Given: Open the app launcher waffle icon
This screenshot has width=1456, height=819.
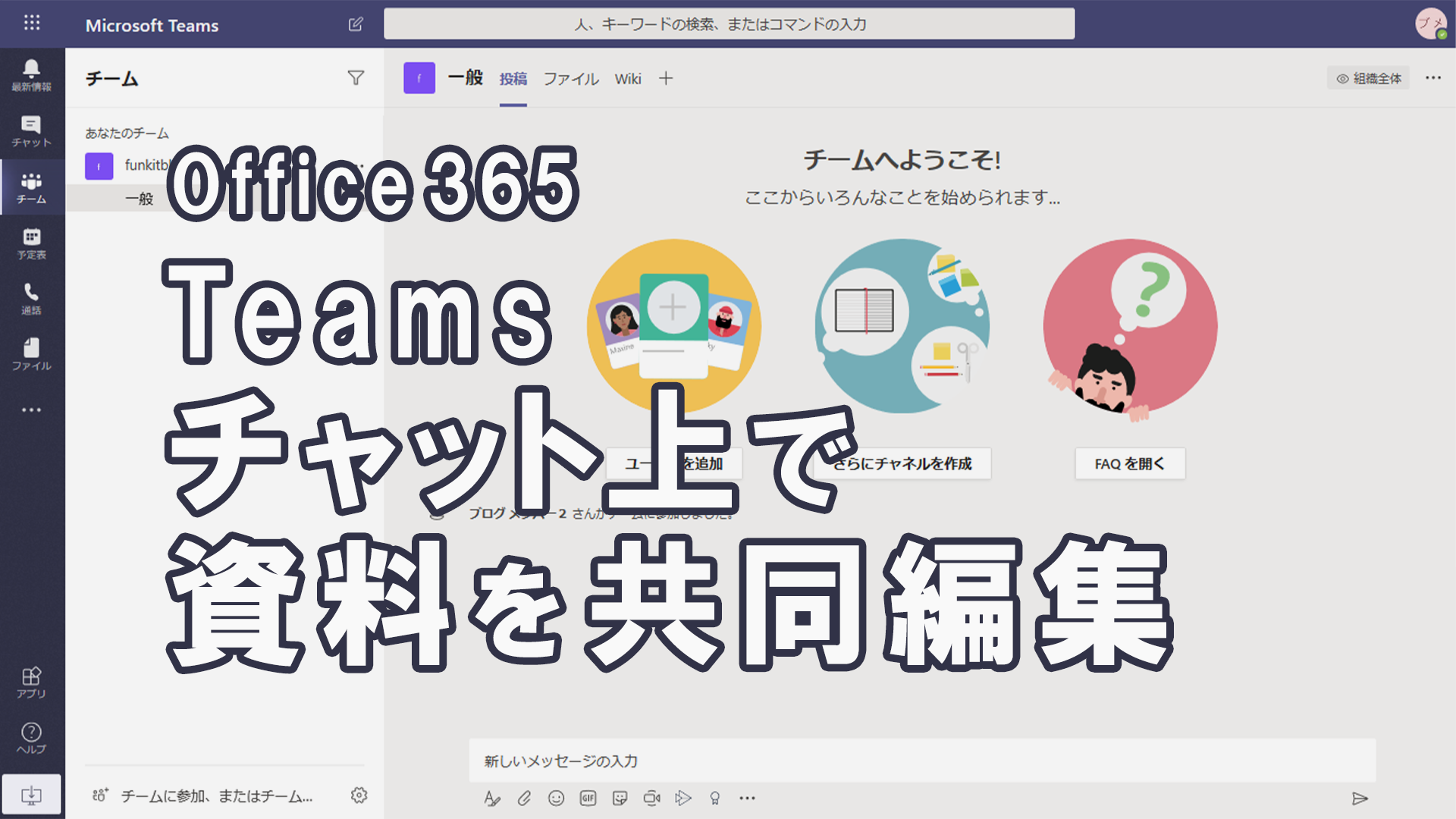Looking at the screenshot, I should (x=31, y=23).
